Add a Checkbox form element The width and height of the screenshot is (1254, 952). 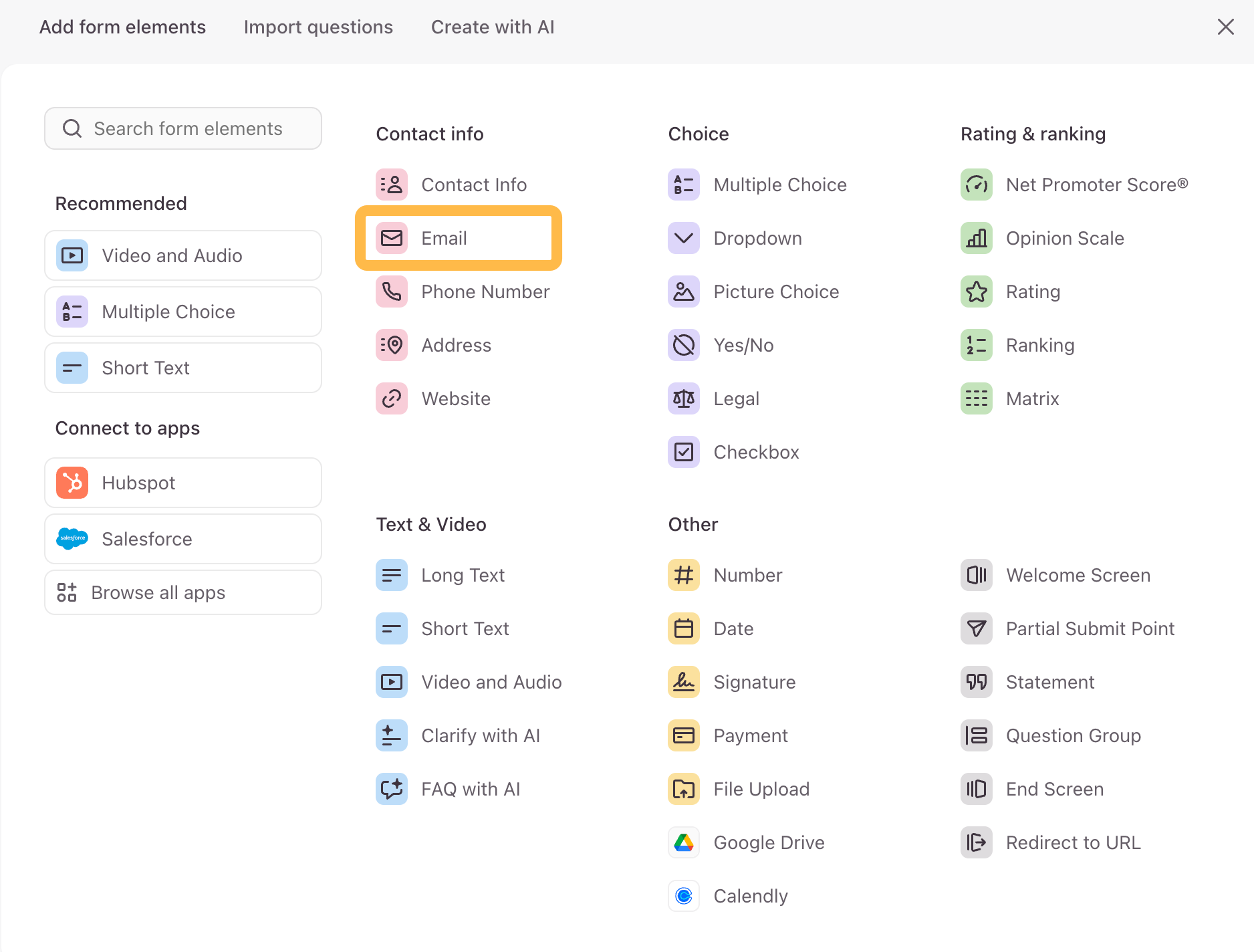click(x=756, y=452)
